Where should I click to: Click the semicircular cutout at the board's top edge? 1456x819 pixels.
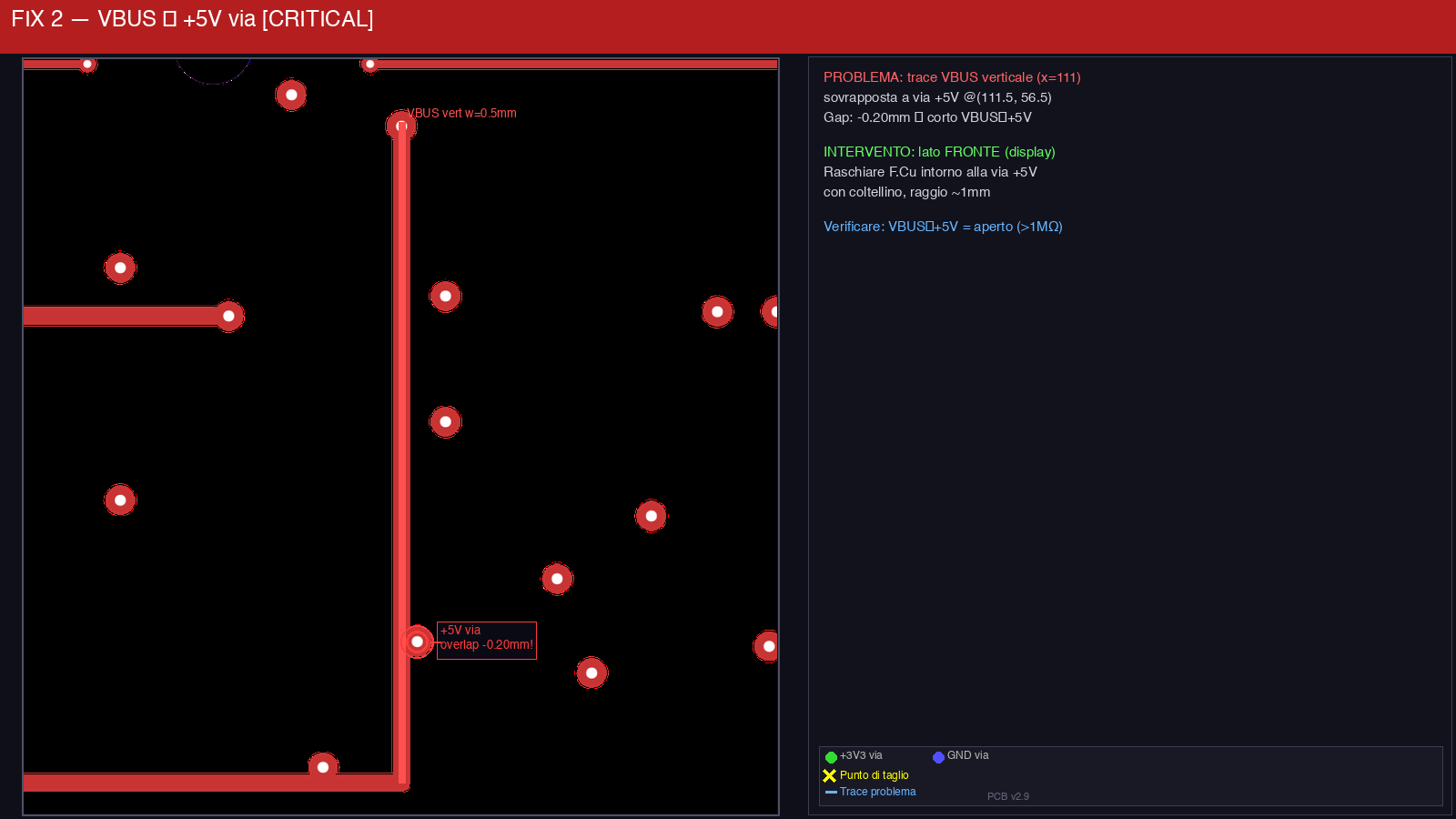[213, 70]
